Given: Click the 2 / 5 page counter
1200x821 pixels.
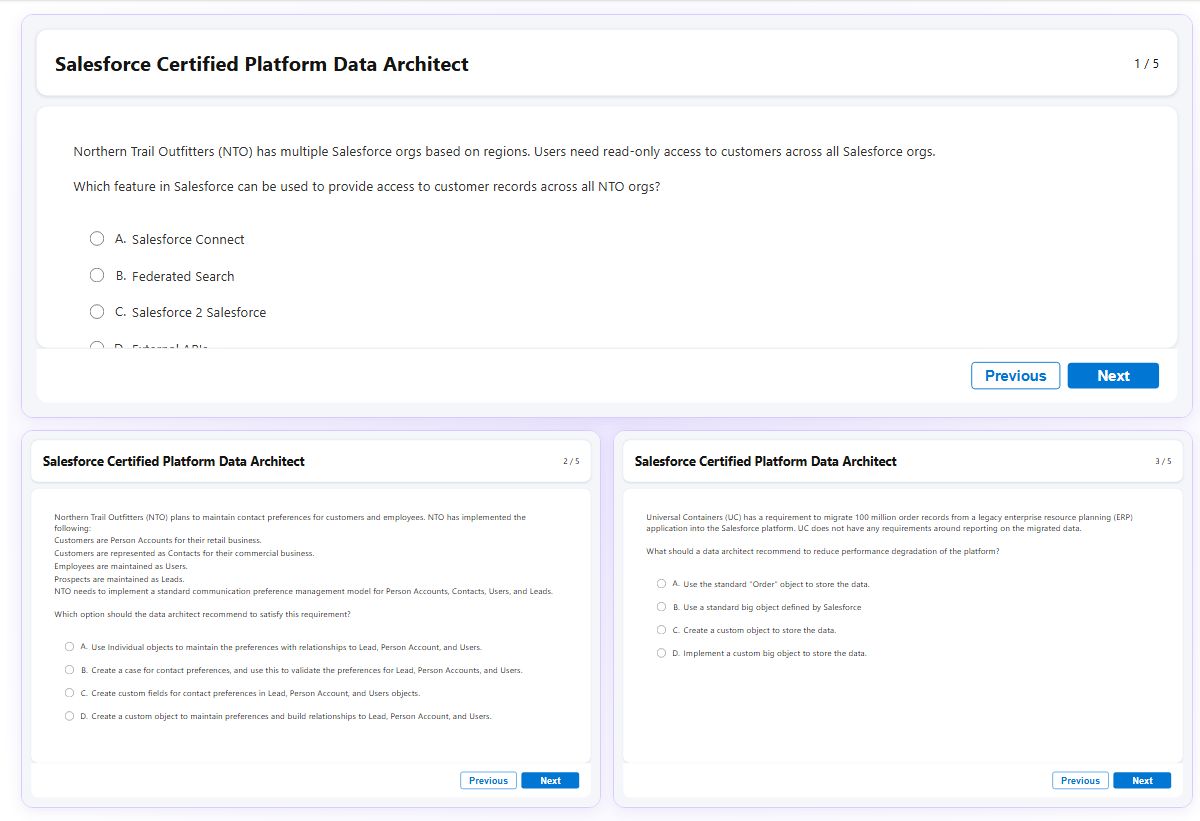Looking at the screenshot, I should 571,461.
